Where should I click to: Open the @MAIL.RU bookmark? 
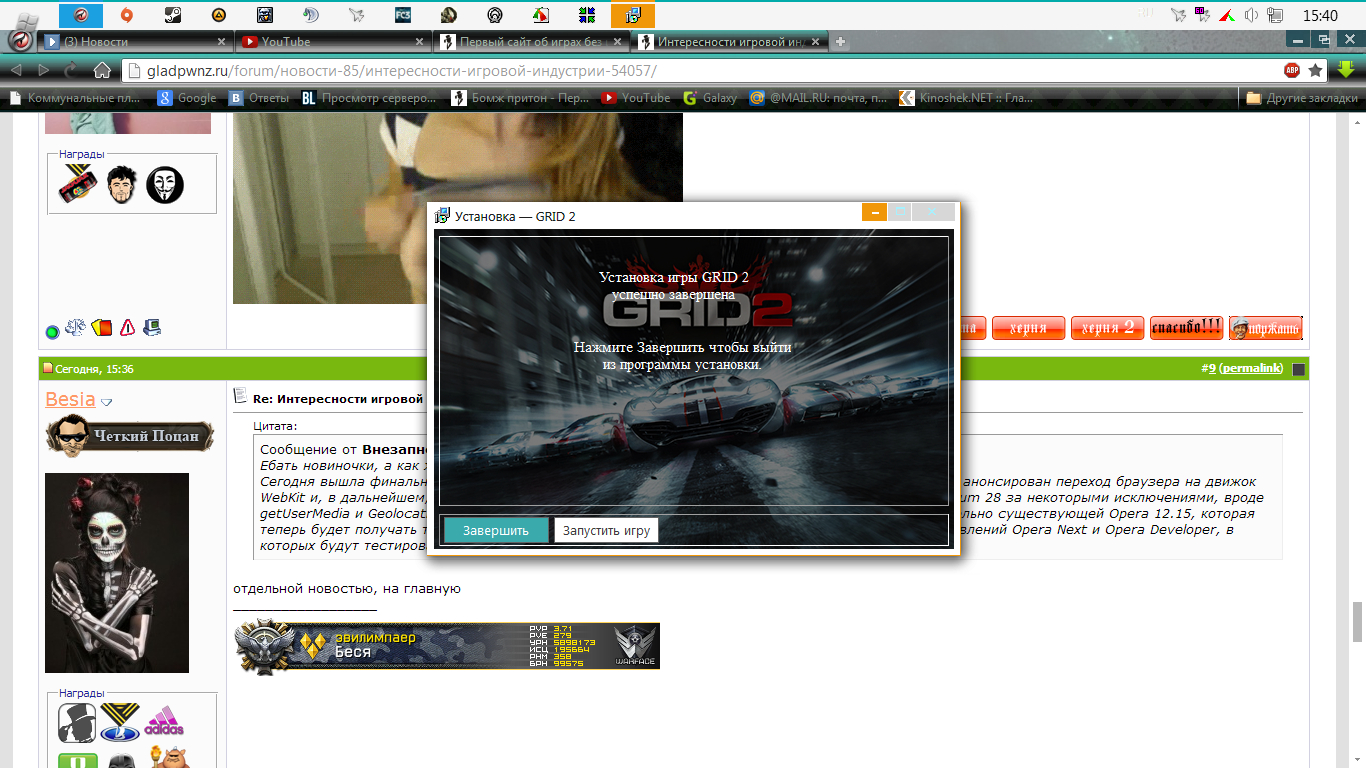click(818, 98)
